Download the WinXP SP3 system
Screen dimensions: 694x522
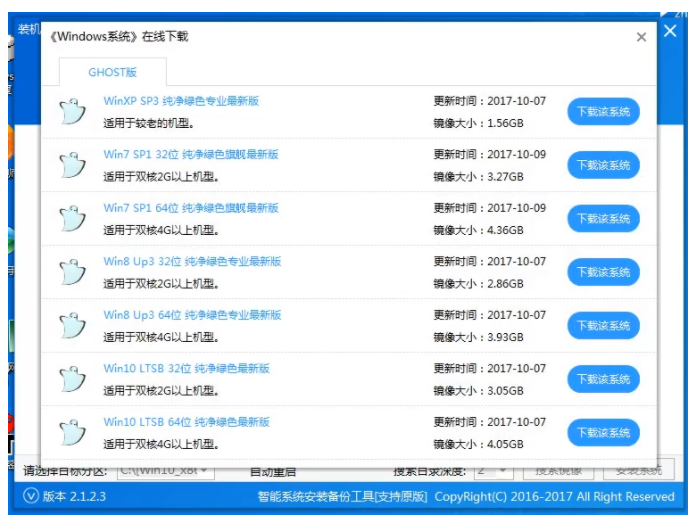(603, 112)
